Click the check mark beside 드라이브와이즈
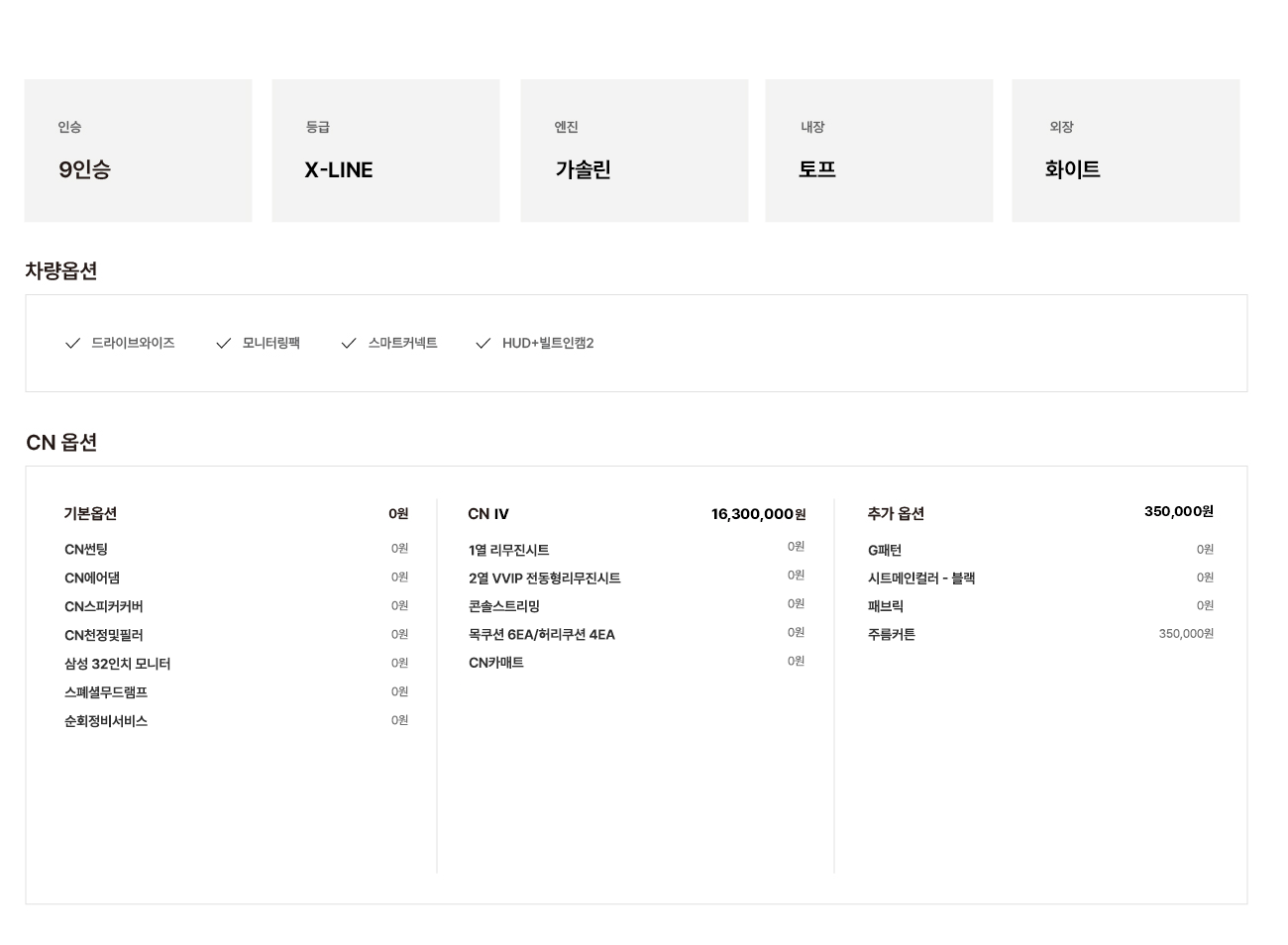This screenshot has width=1288, height=945. (x=72, y=344)
